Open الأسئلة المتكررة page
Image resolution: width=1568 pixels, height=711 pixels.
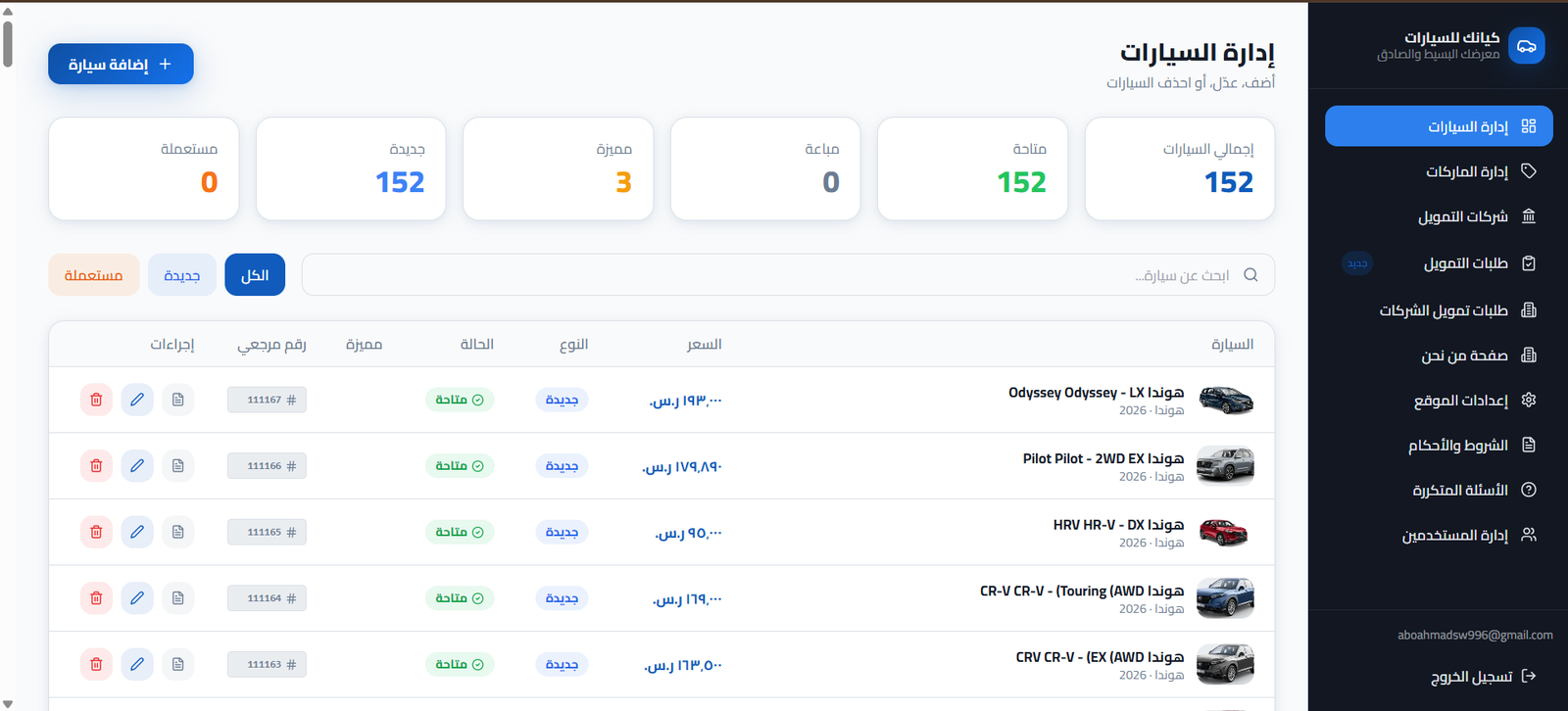[x=1439, y=490]
